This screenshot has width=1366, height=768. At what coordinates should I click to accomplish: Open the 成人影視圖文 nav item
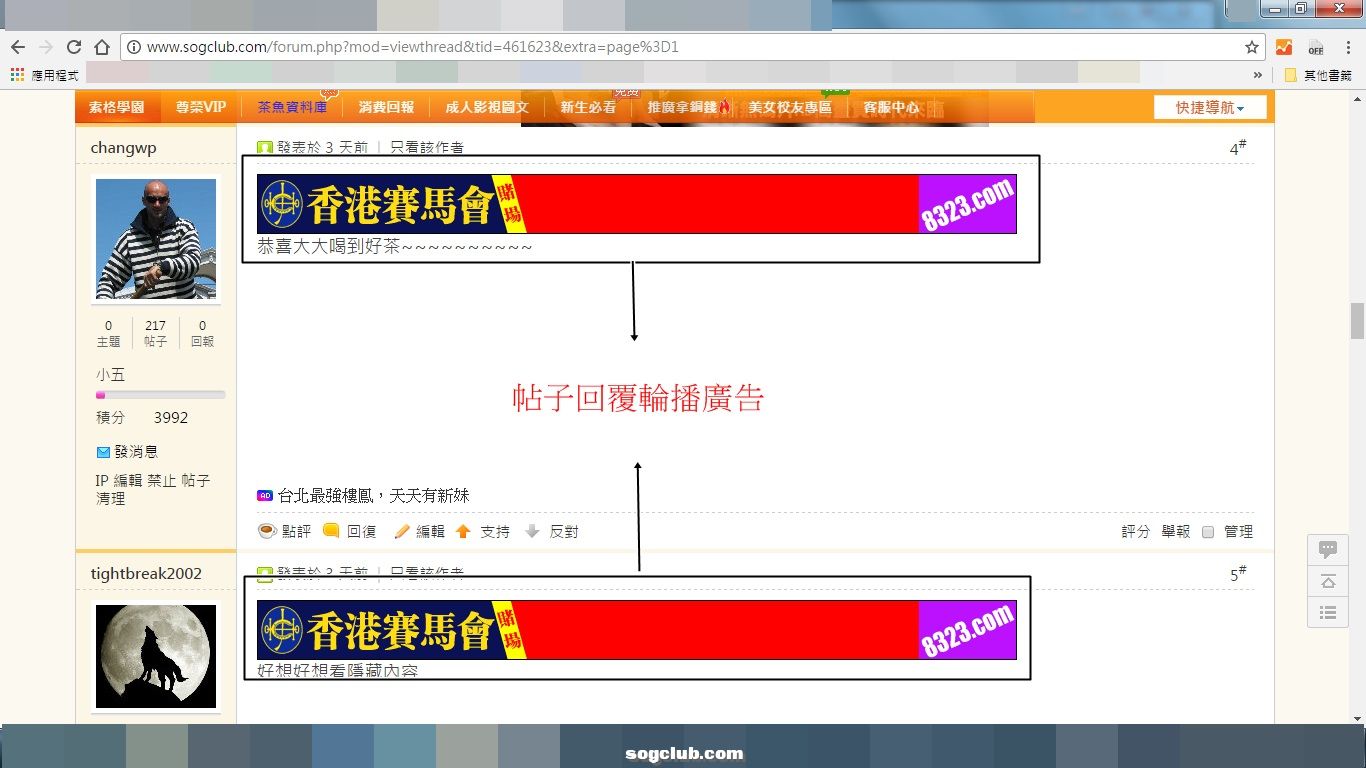487,107
